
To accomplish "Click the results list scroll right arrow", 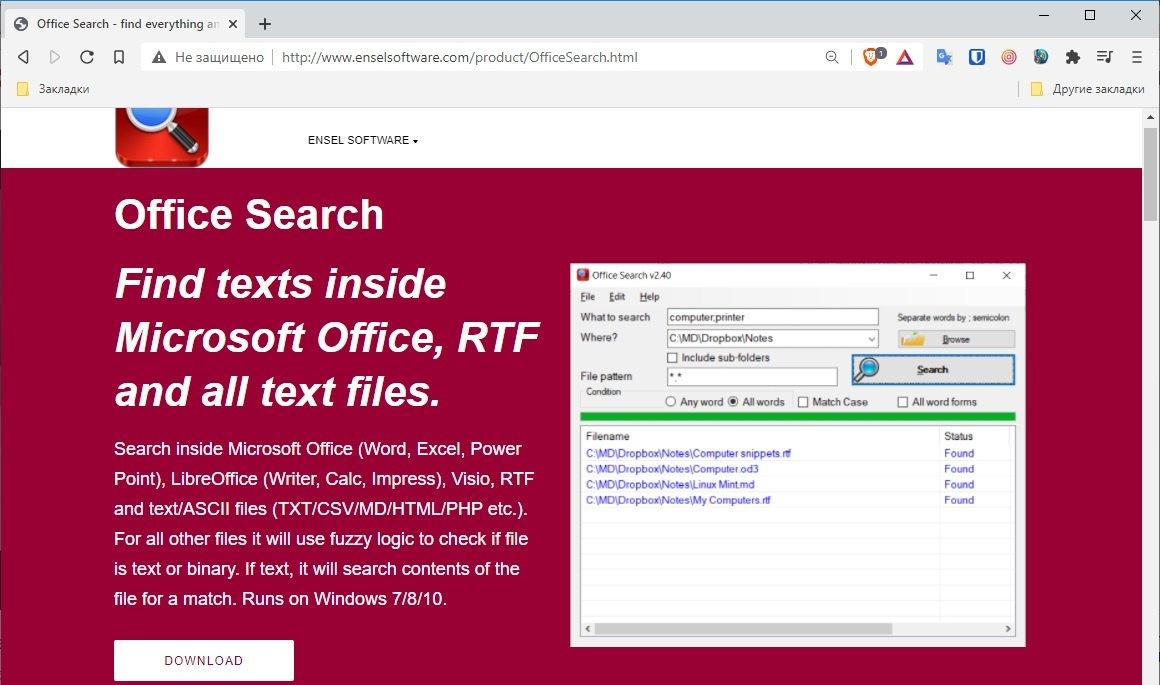I will point(1008,629).
